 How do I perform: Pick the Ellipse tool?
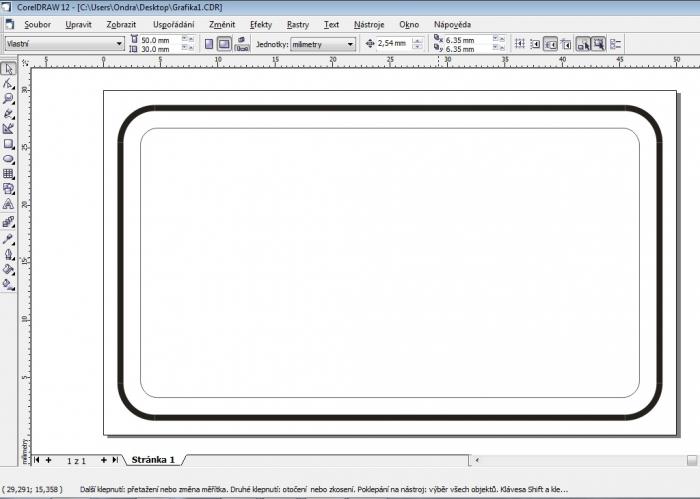coord(8,159)
